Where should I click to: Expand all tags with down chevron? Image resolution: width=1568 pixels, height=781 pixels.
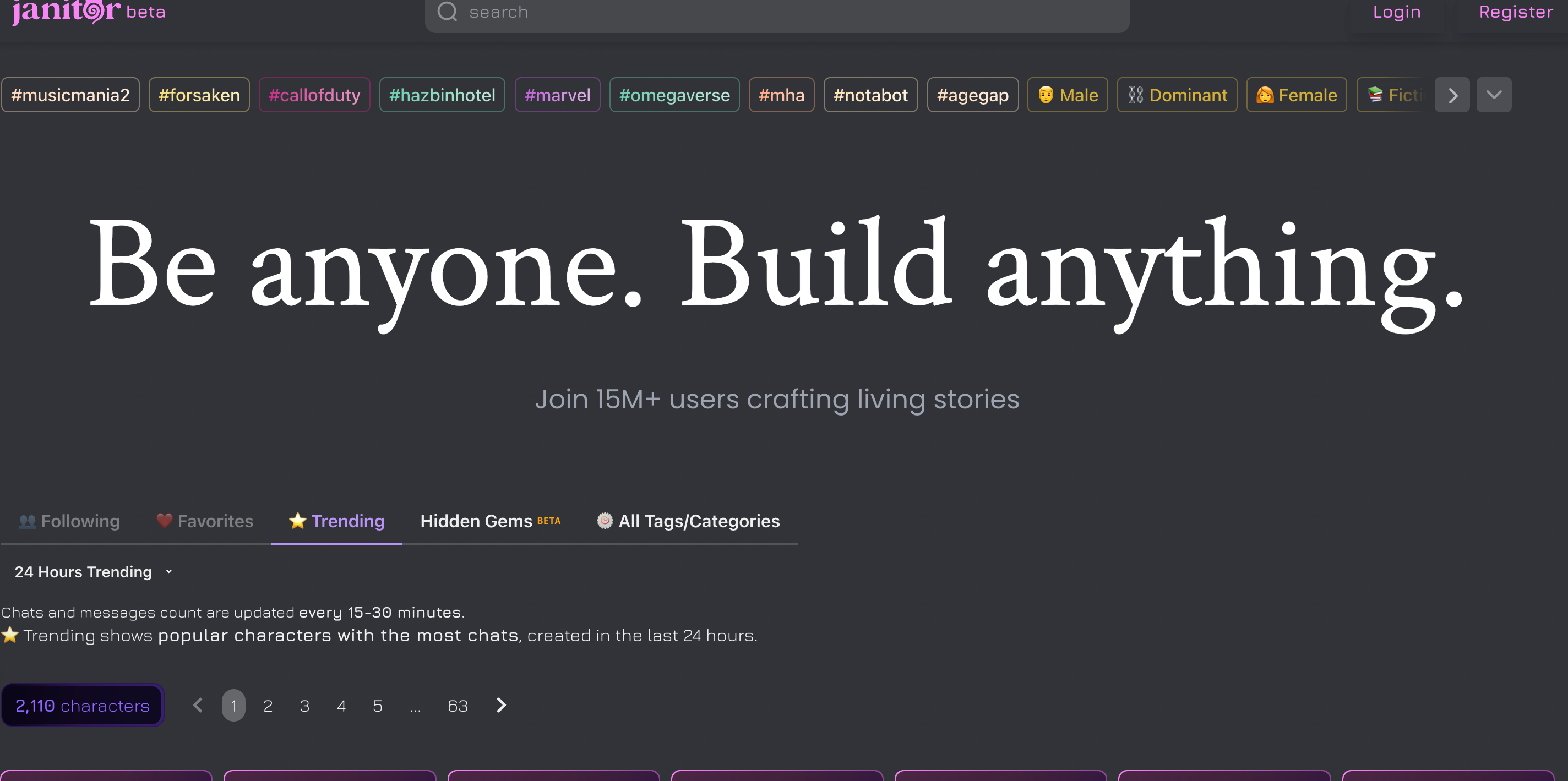click(1494, 95)
